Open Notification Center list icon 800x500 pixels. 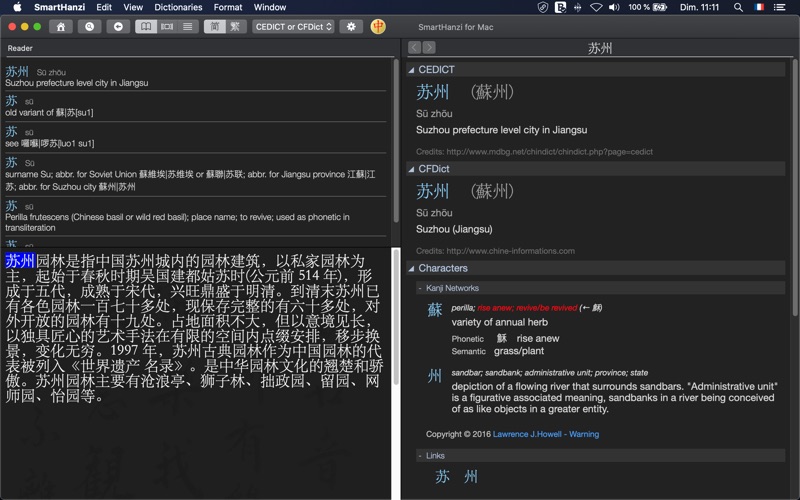[x=779, y=7]
